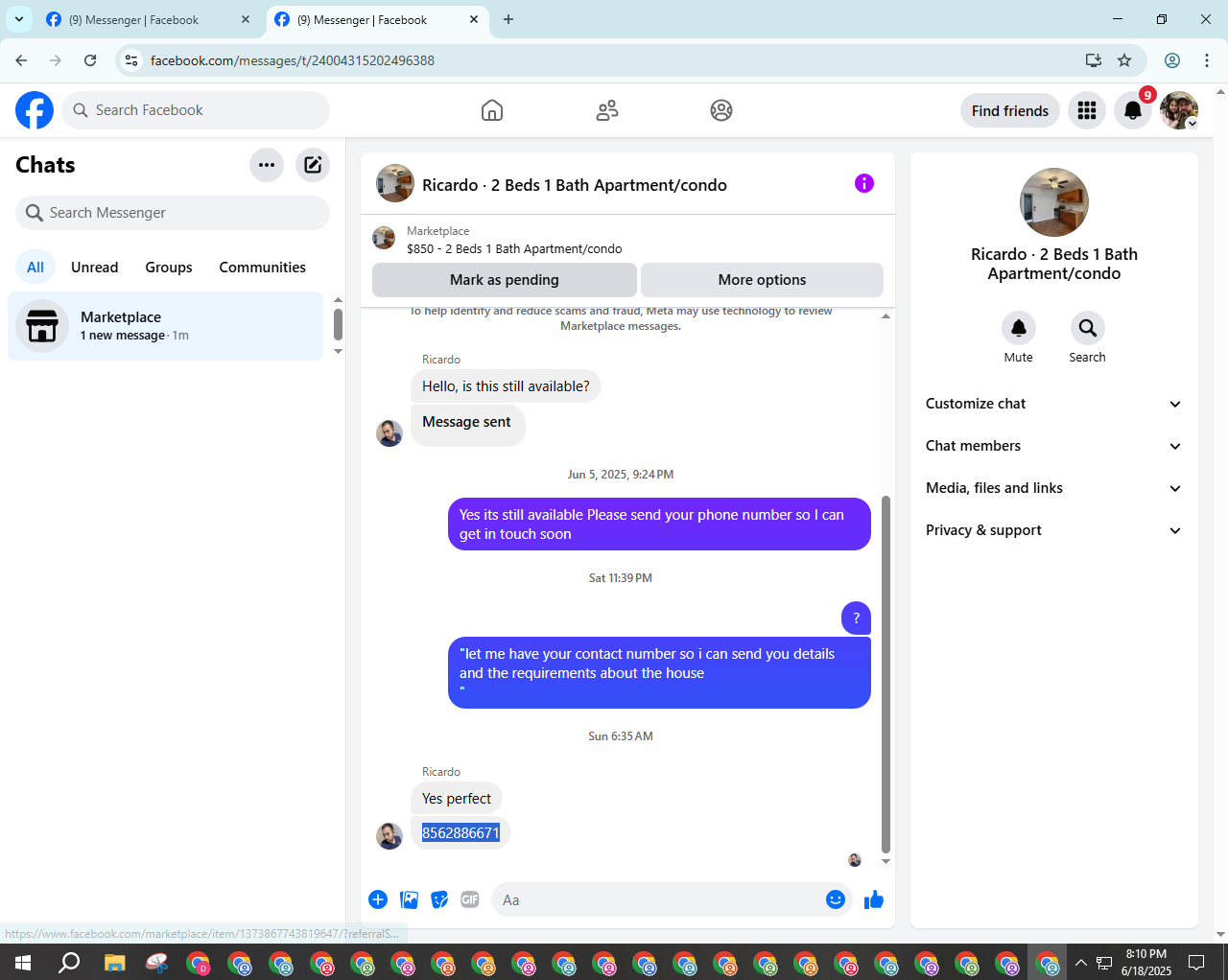This screenshot has width=1228, height=980.
Task: Switch to Communities chats filter
Action: 263,268
